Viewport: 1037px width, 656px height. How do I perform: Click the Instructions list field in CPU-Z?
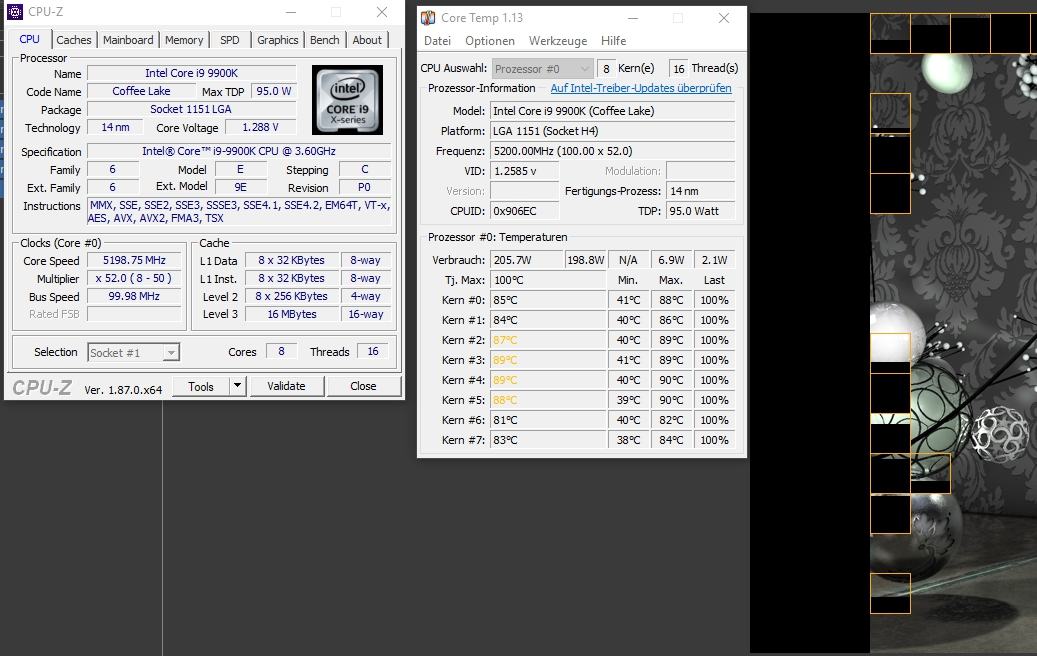(239, 212)
